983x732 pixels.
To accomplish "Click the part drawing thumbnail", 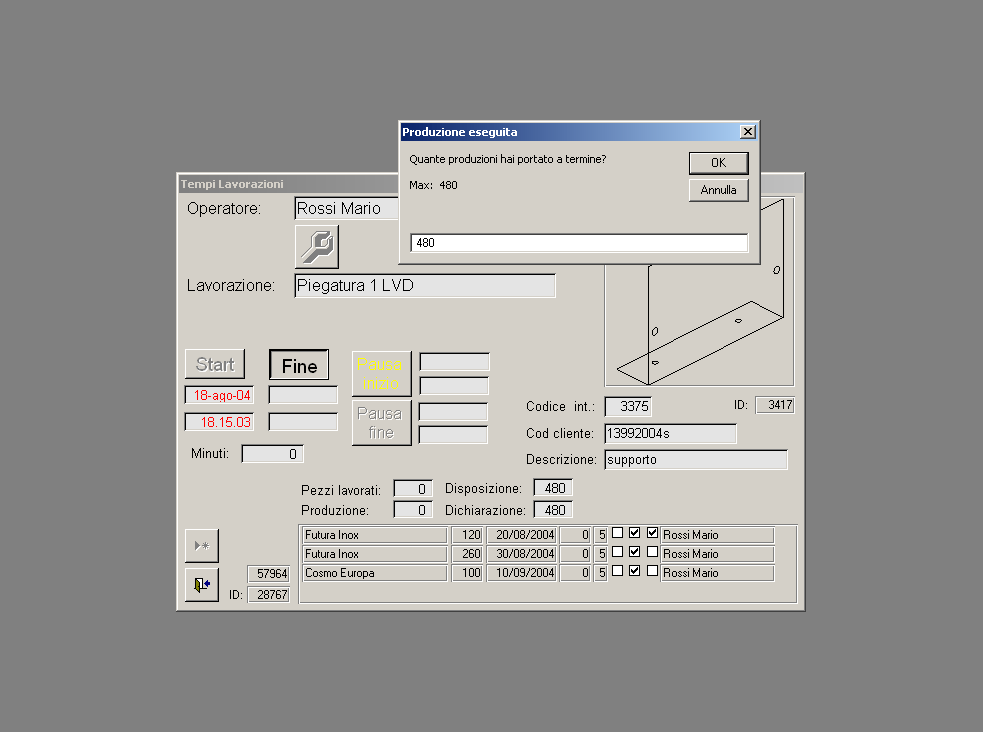I will [x=700, y=325].
